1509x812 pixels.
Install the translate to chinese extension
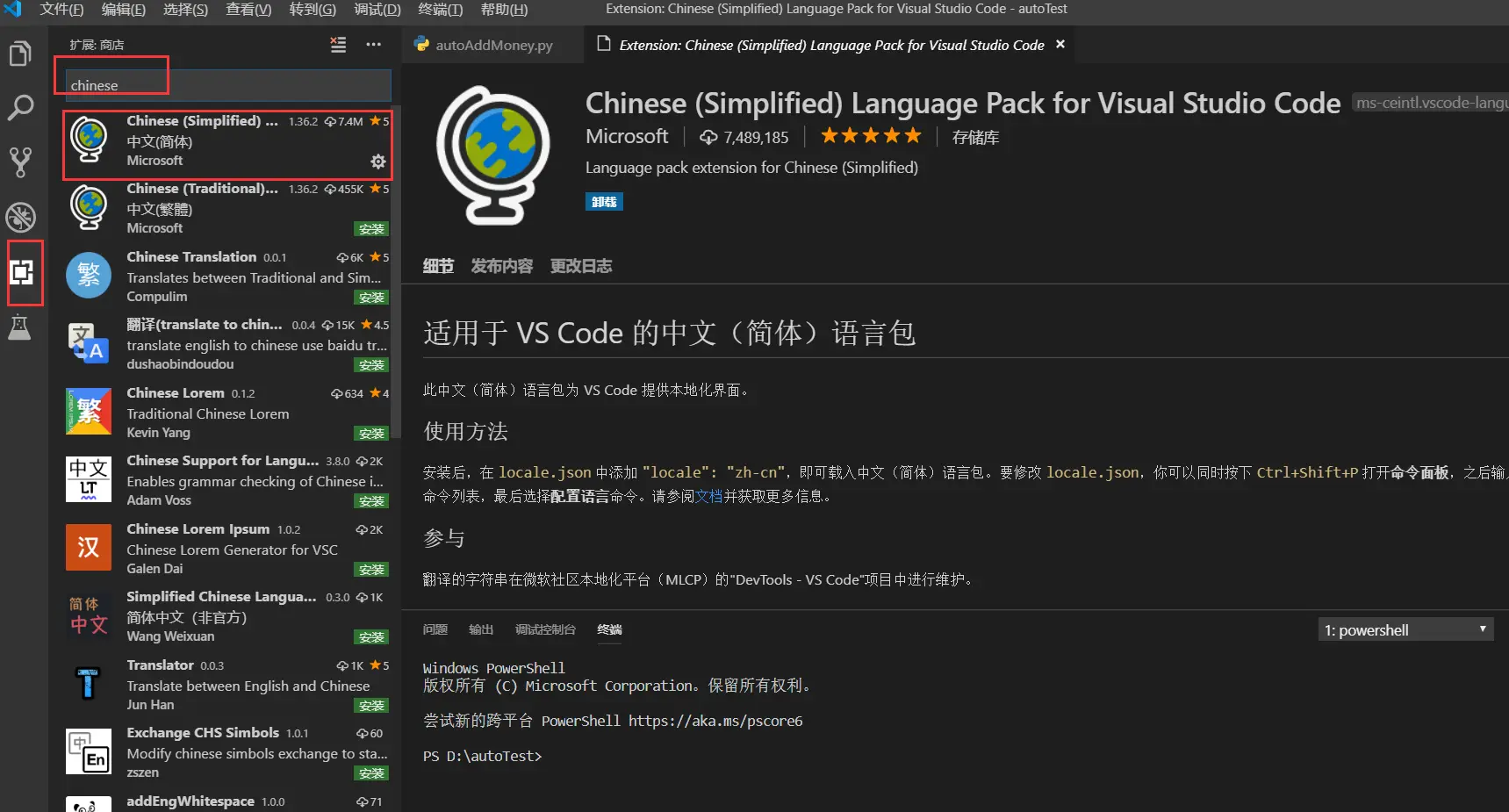(x=372, y=365)
